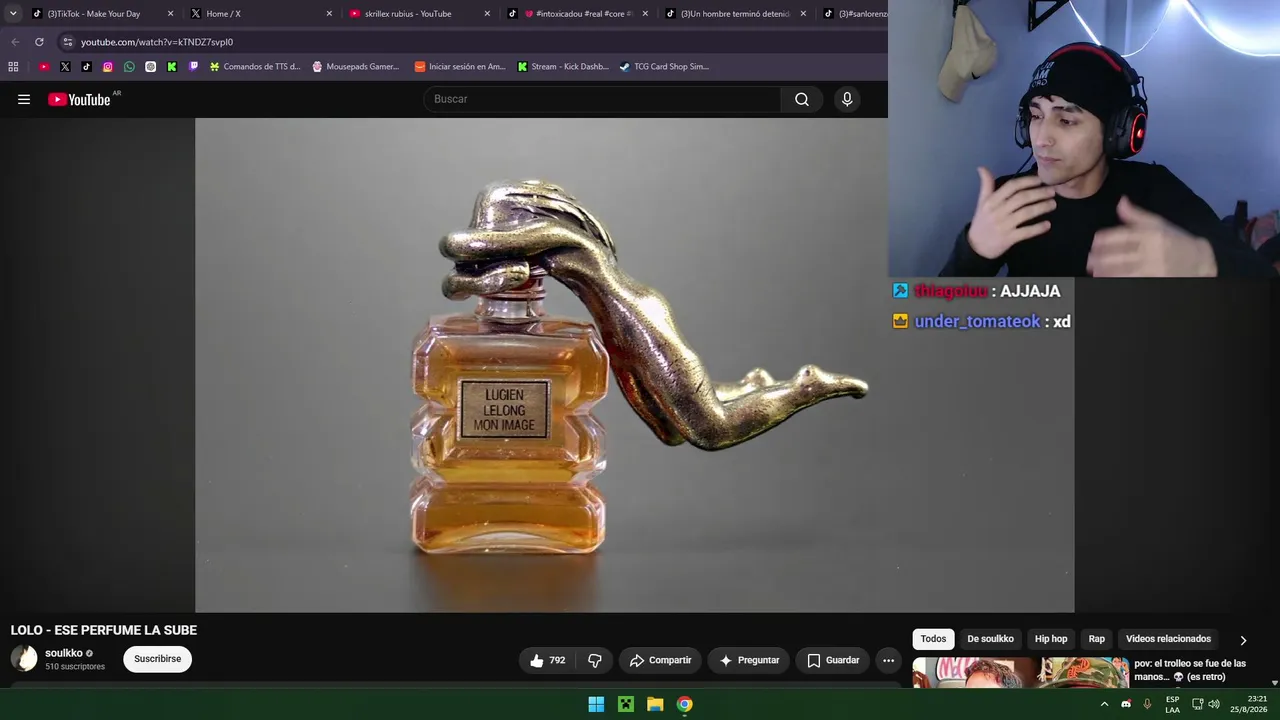Open the YouTube bookmark shortcut
This screenshot has width=1280, height=720.
(x=44, y=67)
